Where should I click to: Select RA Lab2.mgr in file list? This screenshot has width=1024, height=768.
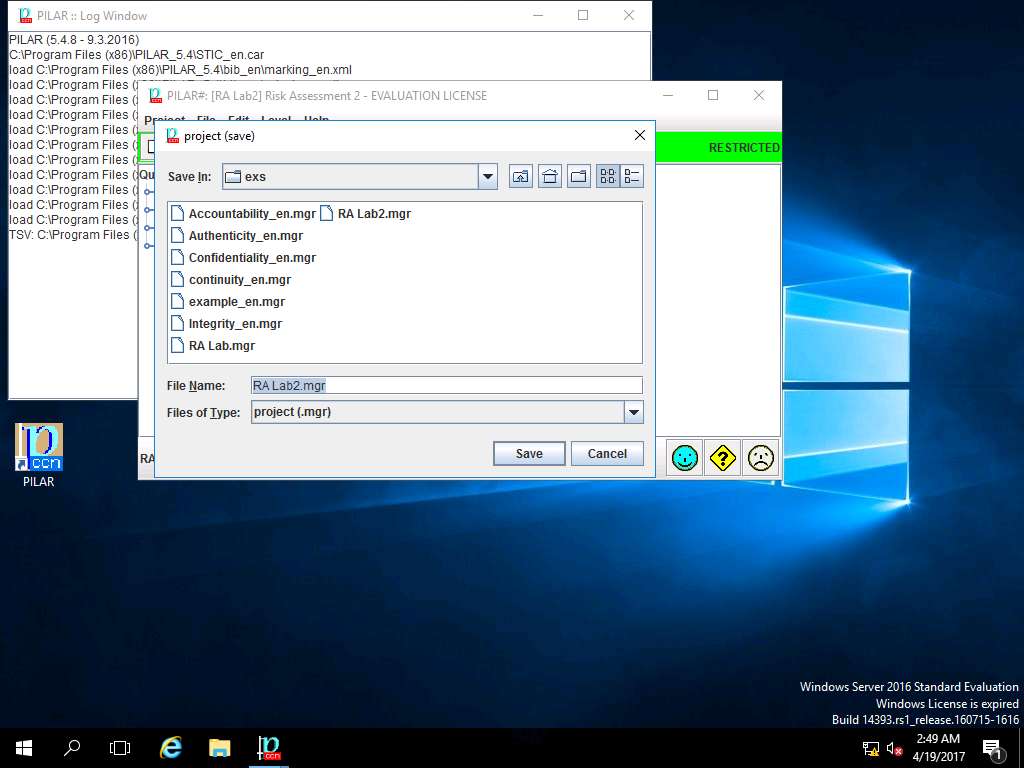click(x=366, y=214)
